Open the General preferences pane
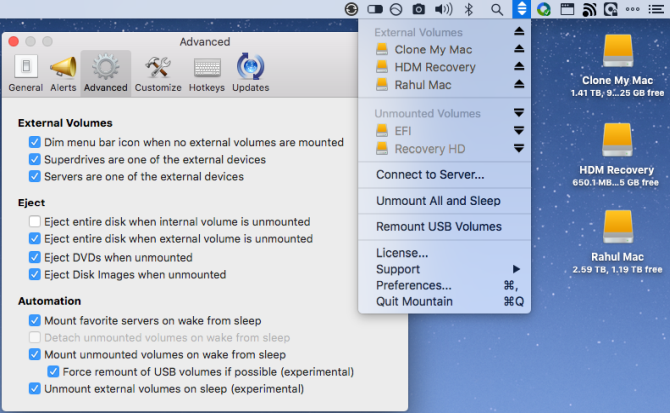The height and width of the screenshot is (413, 670). [x=25, y=72]
